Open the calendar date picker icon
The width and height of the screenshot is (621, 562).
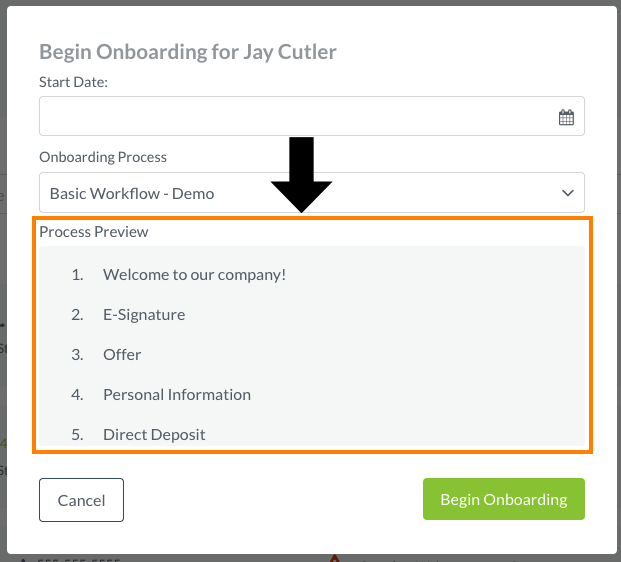tap(566, 117)
